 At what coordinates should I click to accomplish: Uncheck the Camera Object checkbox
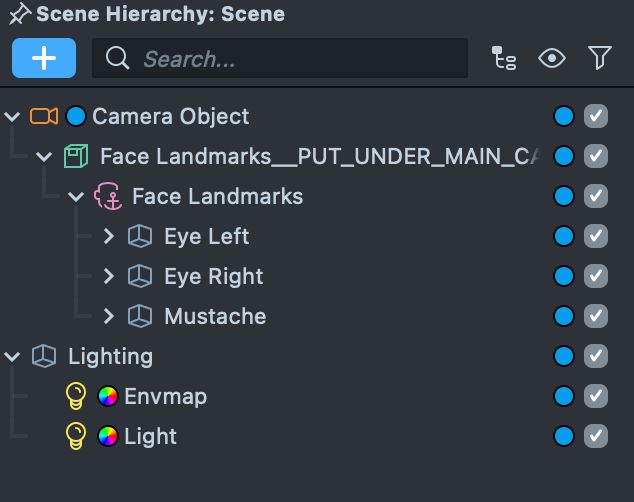[x=596, y=116]
